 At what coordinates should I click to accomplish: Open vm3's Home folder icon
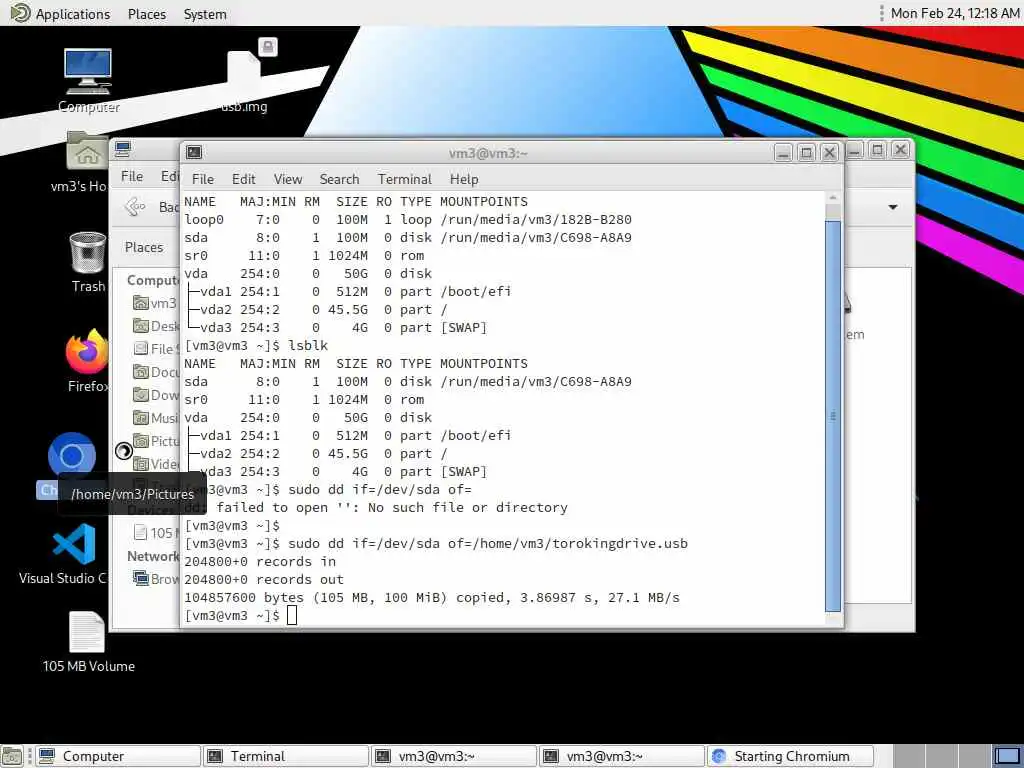(x=87, y=152)
